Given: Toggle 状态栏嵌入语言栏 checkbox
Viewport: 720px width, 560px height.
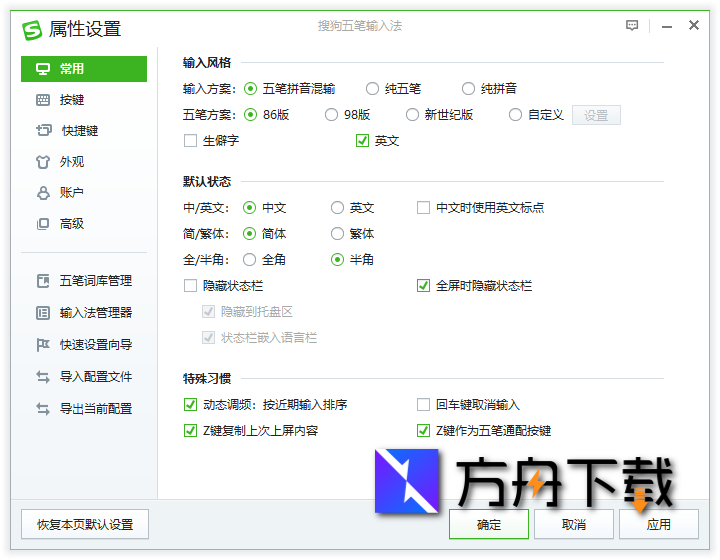Looking at the screenshot, I should (208, 338).
